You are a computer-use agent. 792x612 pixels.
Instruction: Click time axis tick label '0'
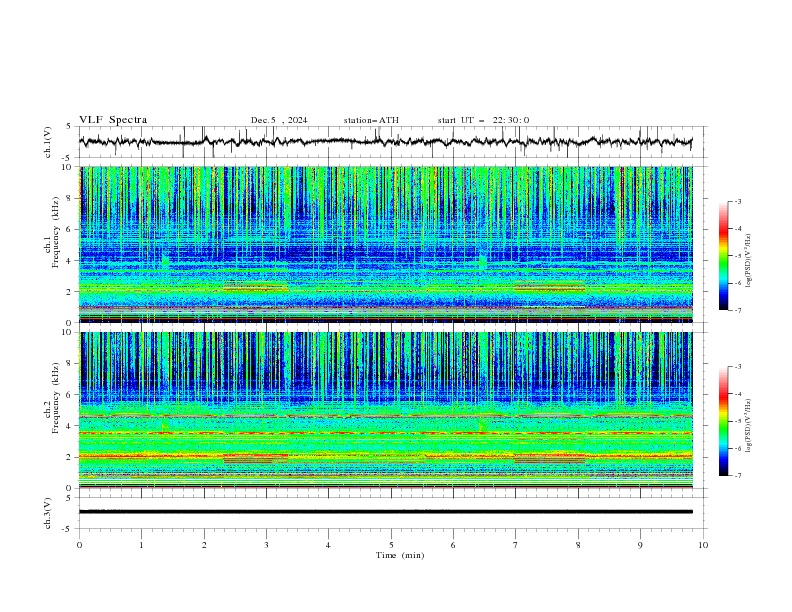coord(79,545)
